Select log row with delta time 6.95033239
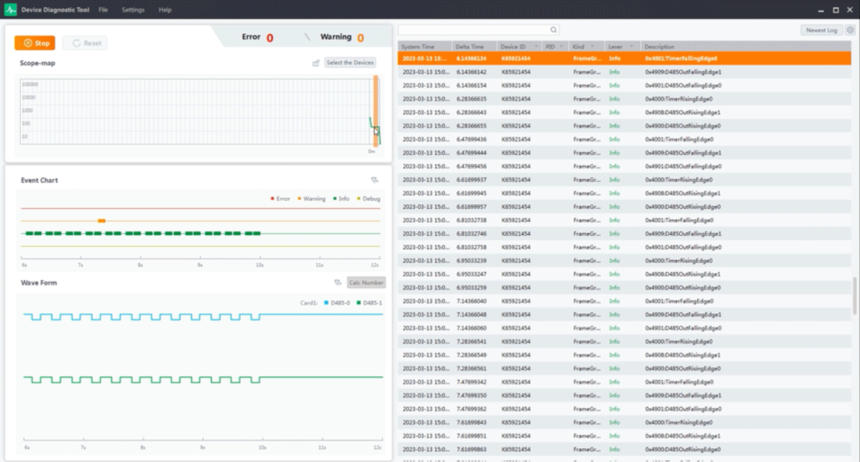 click(624, 261)
